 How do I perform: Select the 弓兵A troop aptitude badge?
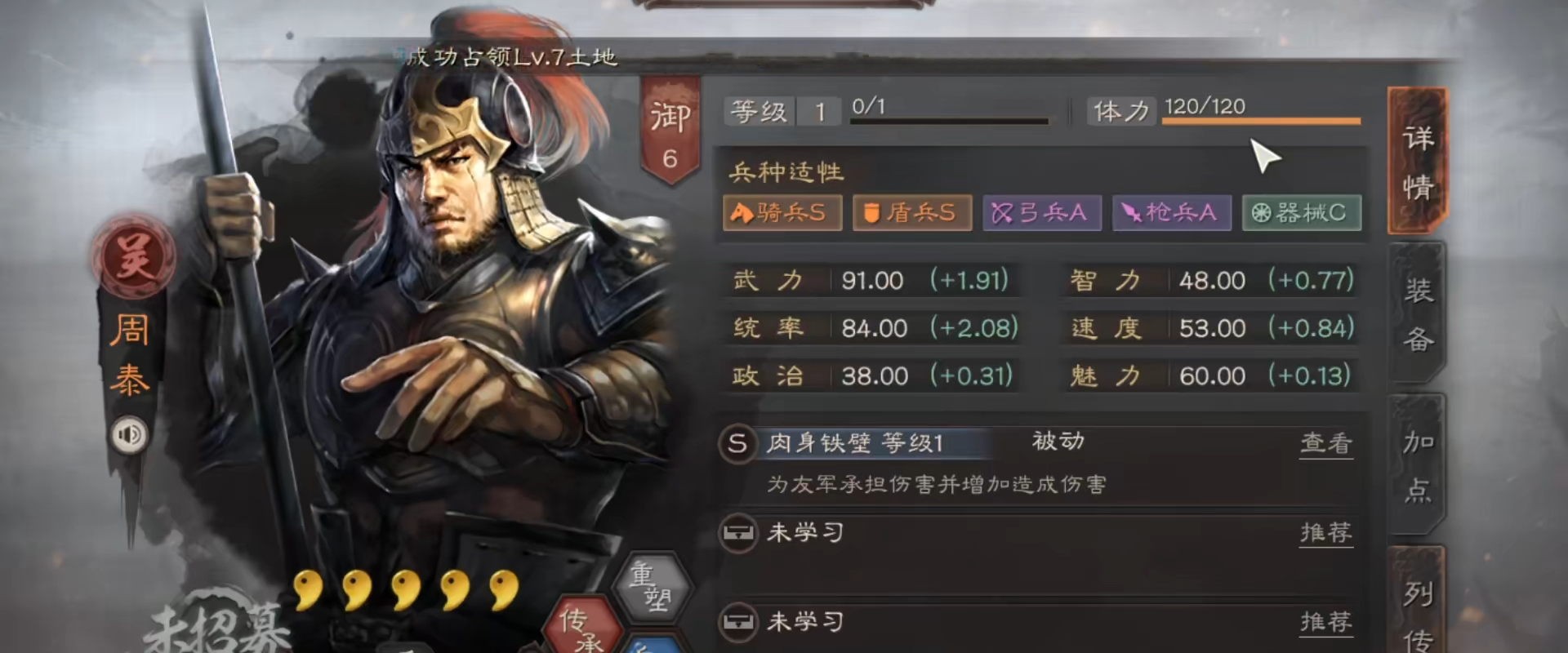[1042, 213]
